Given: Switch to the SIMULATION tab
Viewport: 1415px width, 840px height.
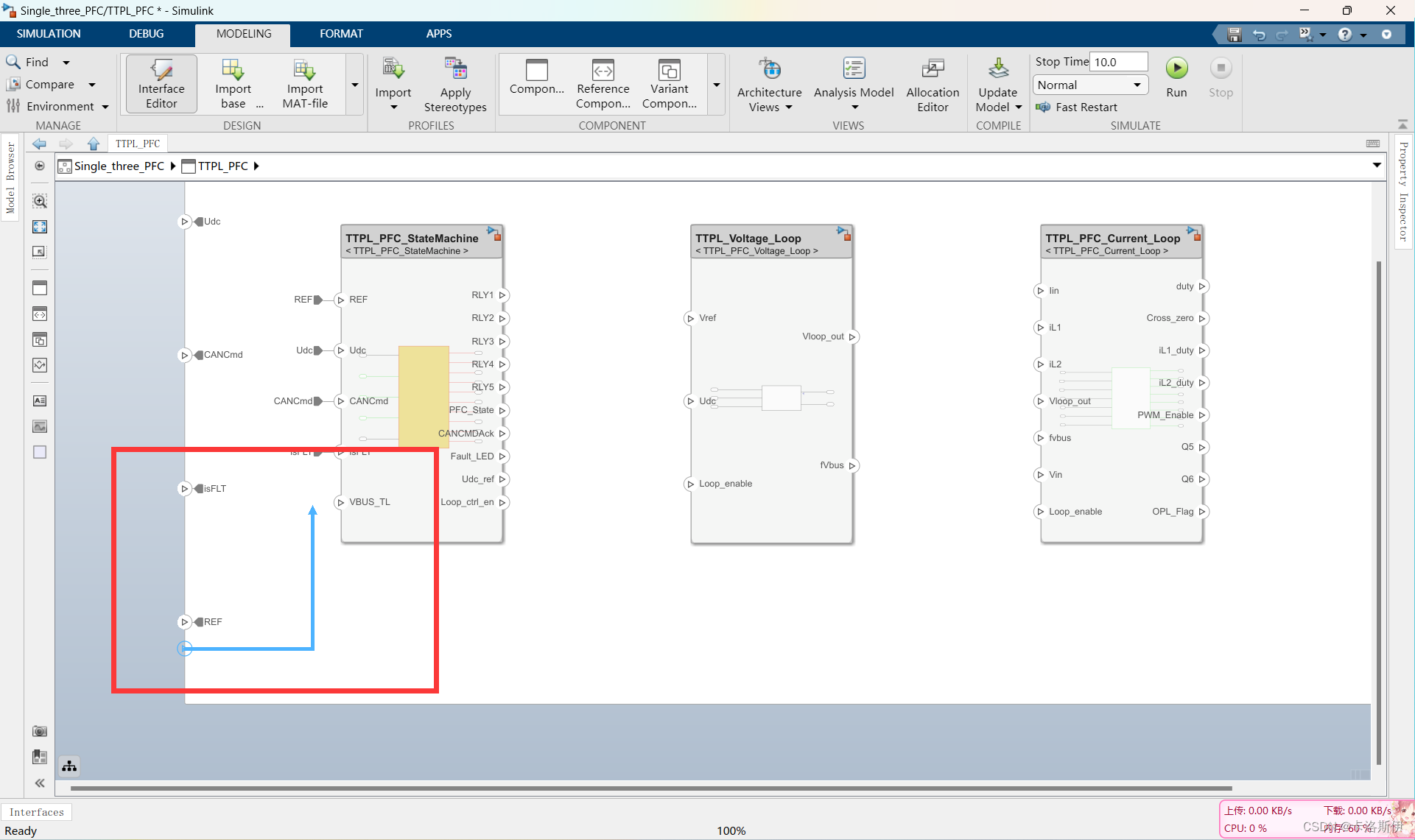Looking at the screenshot, I should [49, 34].
